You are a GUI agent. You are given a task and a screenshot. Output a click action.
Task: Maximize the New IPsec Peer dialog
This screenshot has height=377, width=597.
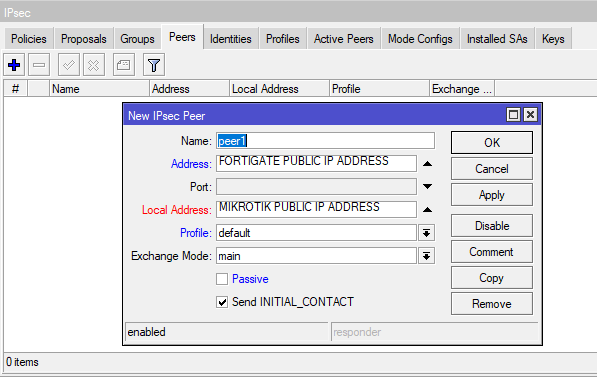coord(513,115)
